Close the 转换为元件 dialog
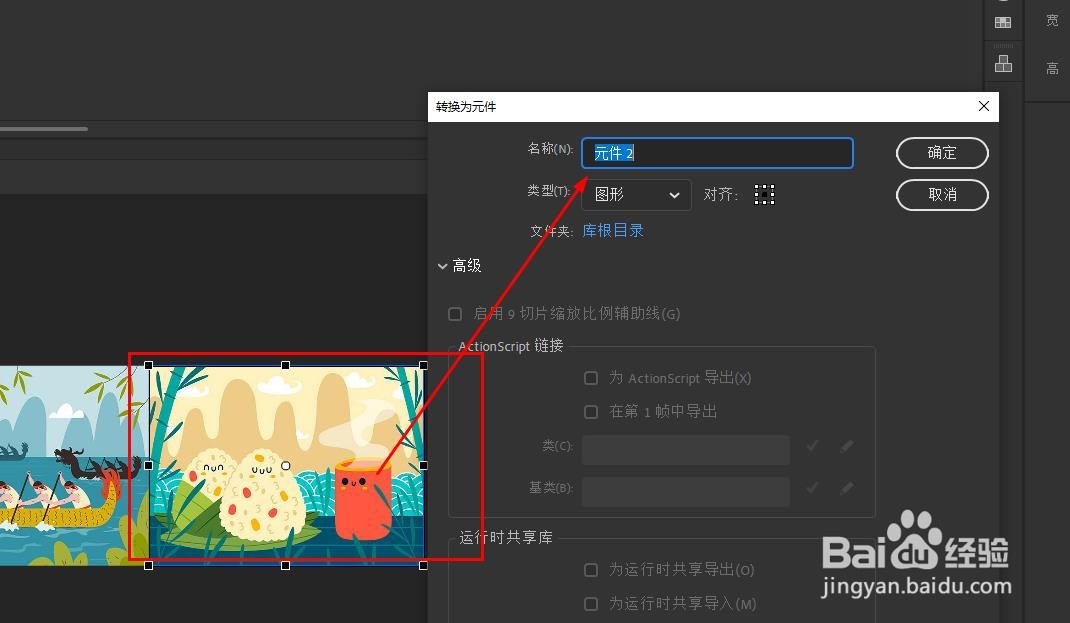This screenshot has height=623, width=1070. coord(983,106)
